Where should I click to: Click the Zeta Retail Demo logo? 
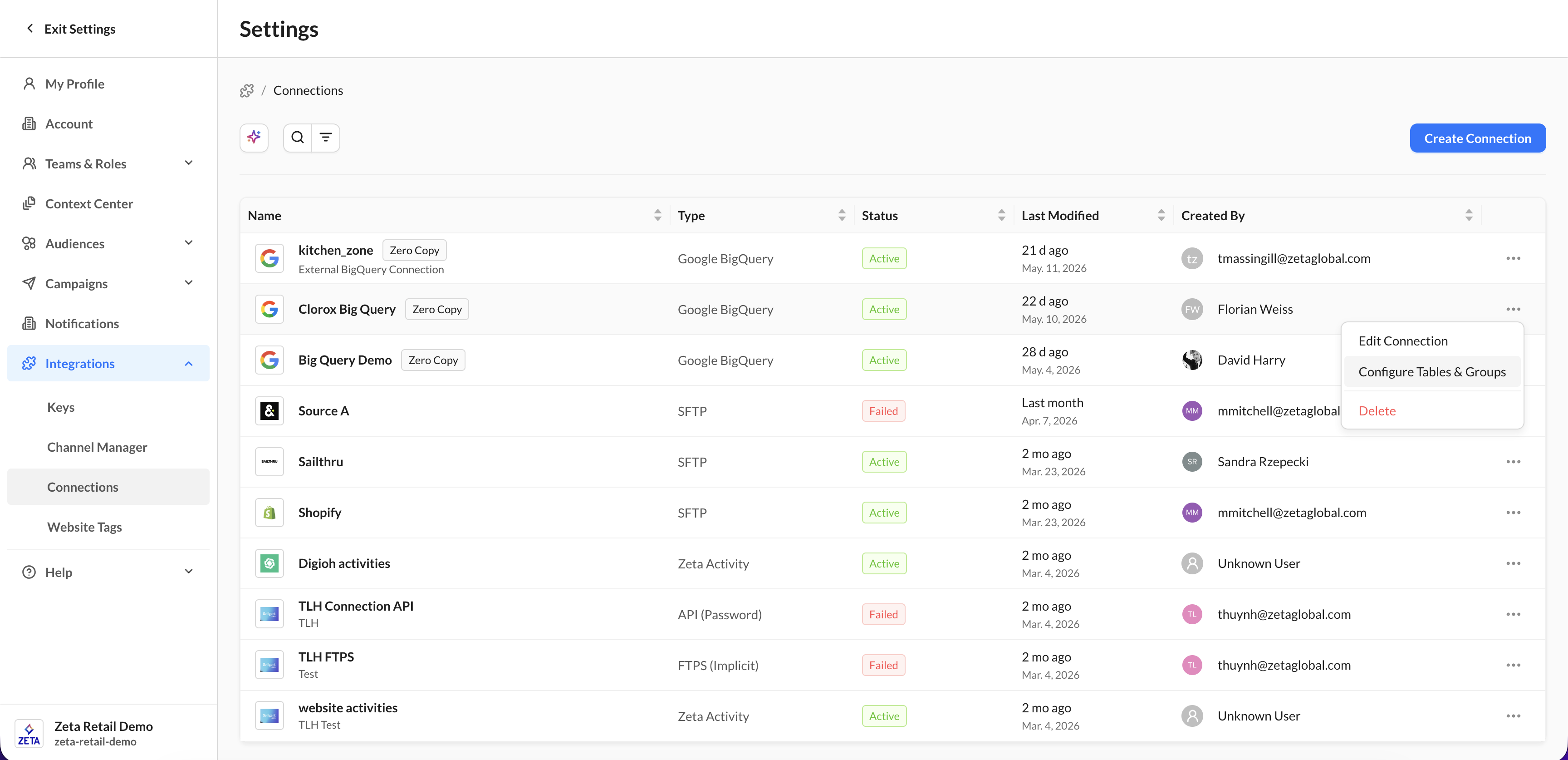coord(29,733)
